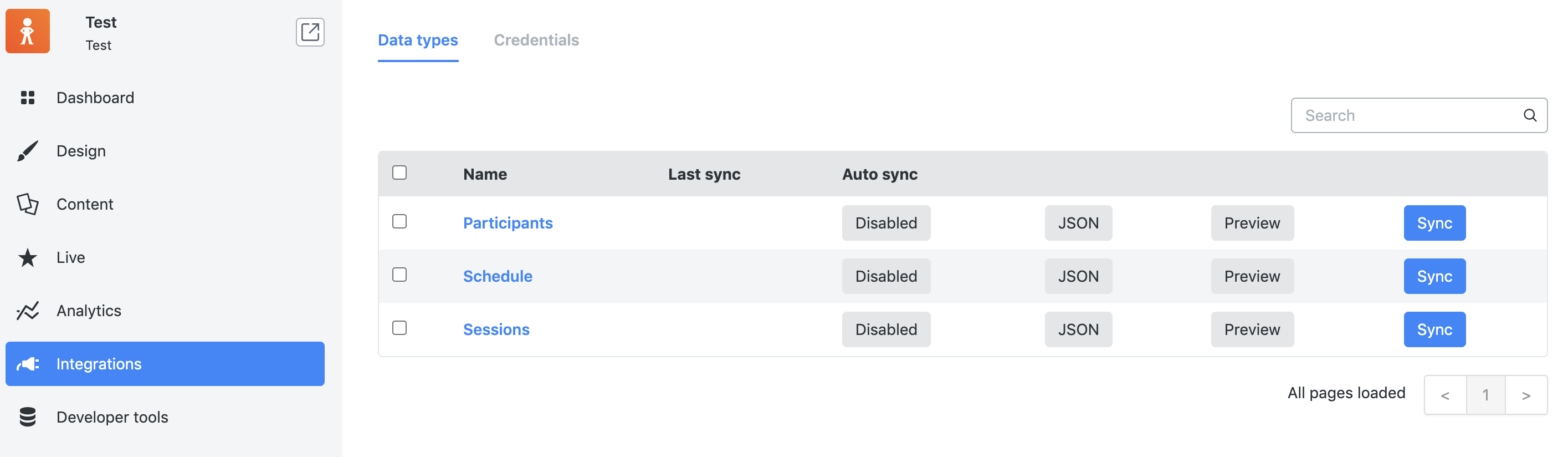Switch to the Credentials tab
This screenshot has width=1568, height=457.
coord(536,39)
